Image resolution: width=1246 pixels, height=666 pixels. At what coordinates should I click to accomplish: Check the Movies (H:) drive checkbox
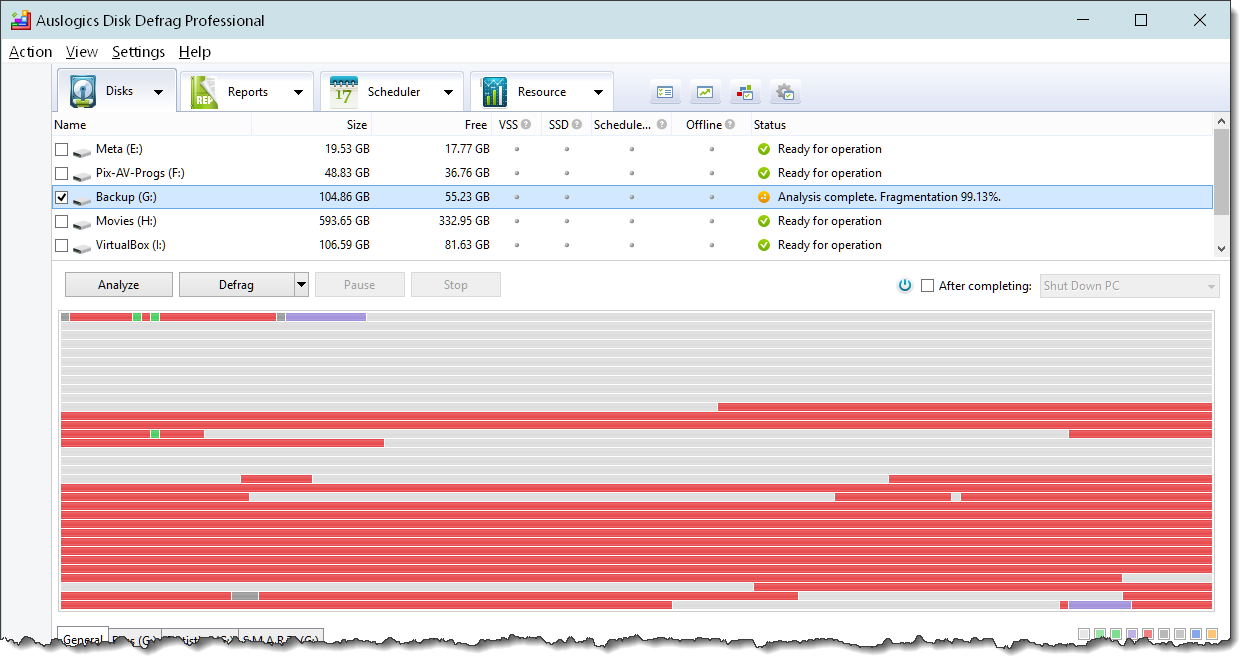coord(62,221)
